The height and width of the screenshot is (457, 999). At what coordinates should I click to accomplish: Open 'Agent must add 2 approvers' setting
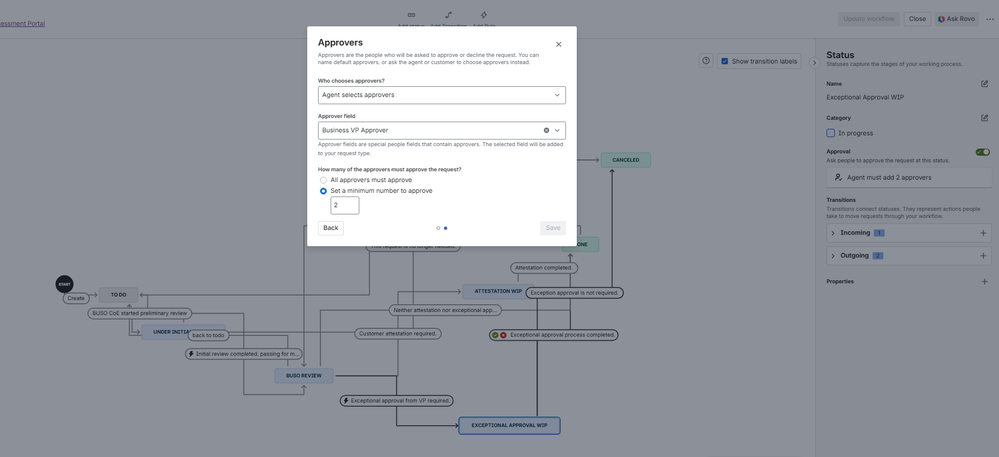pos(909,178)
